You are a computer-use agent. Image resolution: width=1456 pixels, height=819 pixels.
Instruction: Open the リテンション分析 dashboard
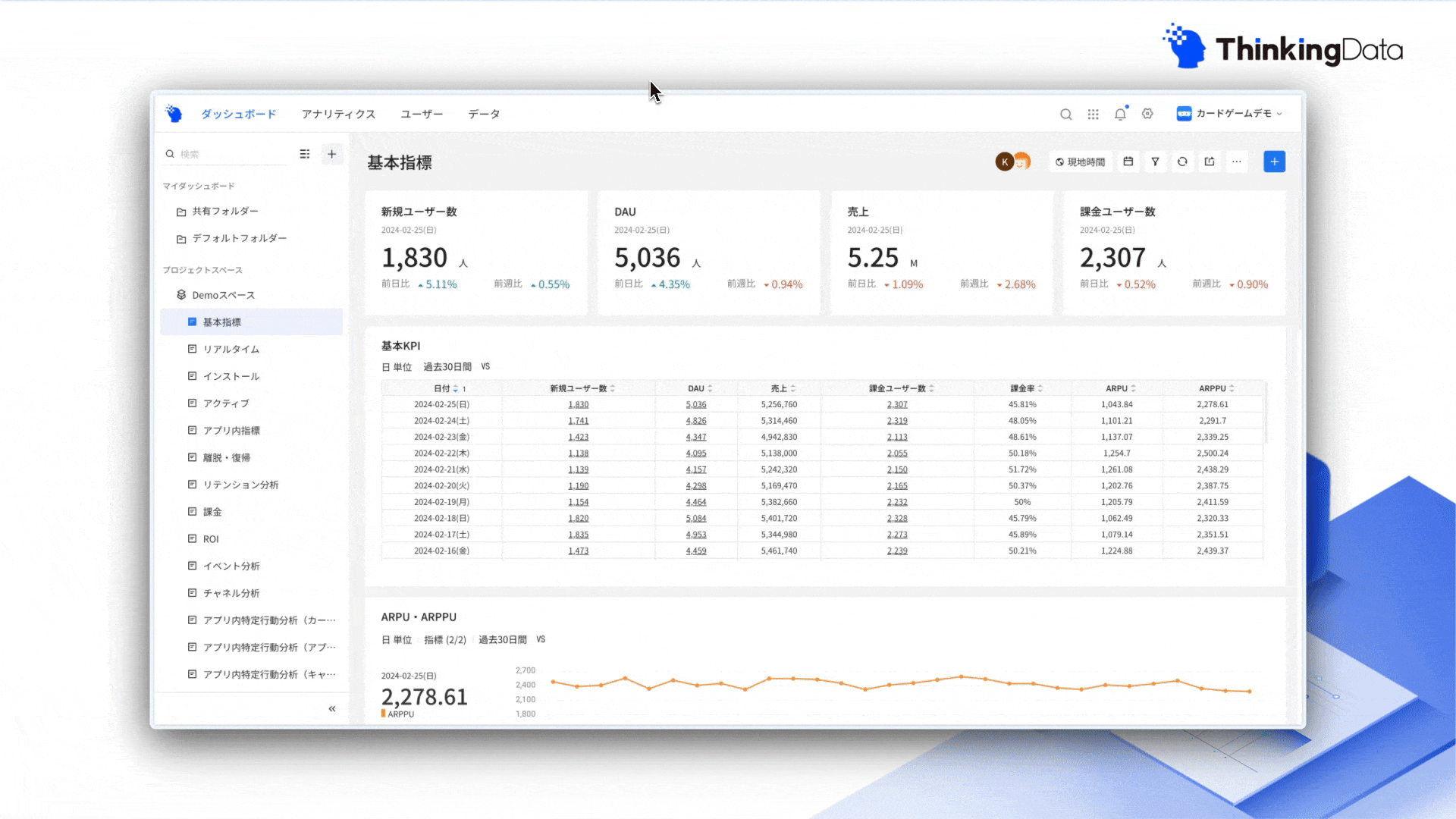point(252,485)
